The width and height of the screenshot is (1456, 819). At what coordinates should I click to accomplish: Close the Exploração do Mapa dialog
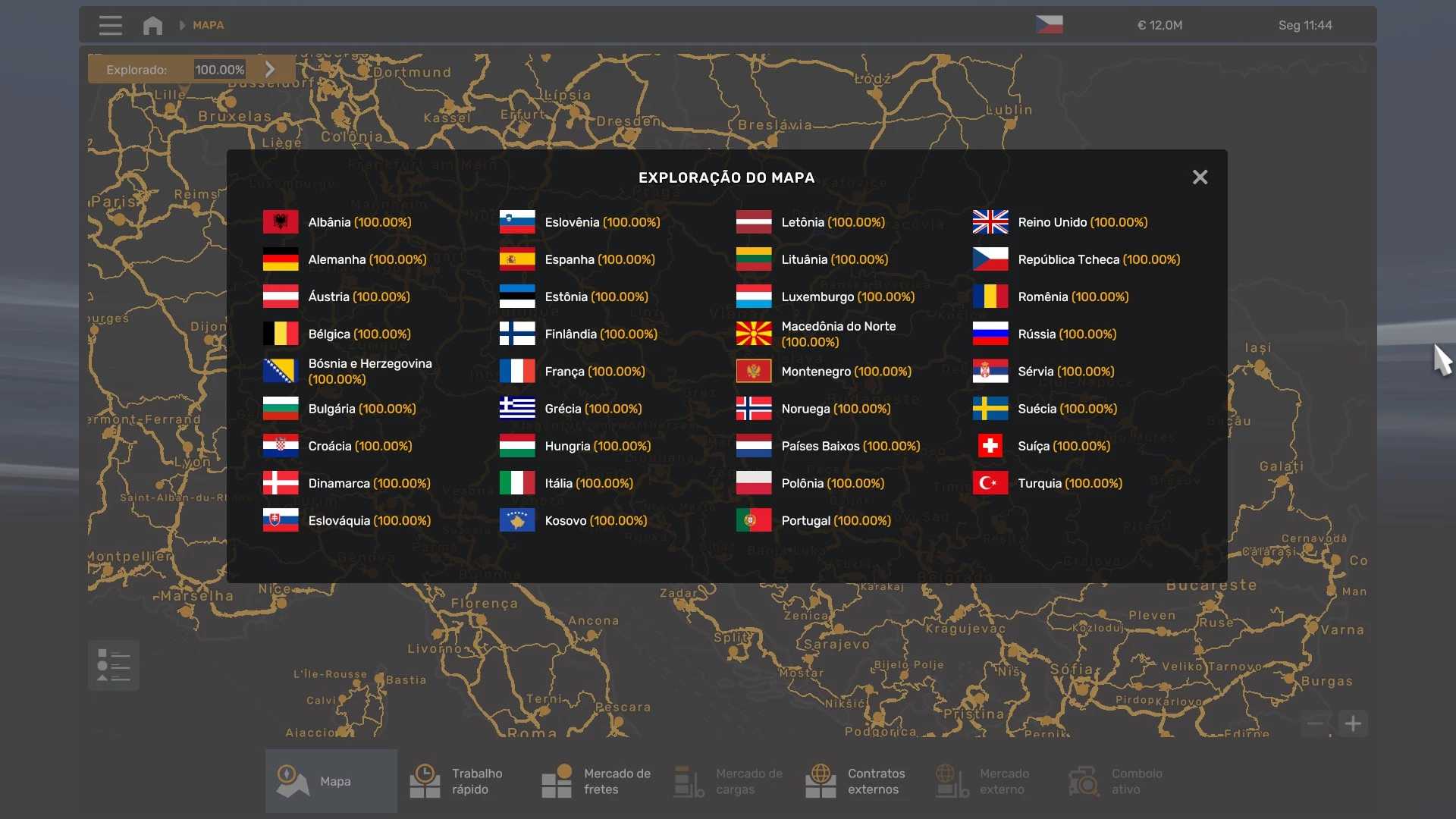tap(1200, 177)
